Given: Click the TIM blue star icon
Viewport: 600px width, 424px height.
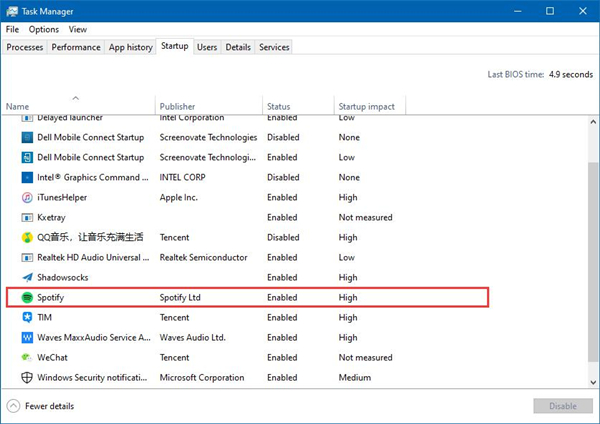Looking at the screenshot, I should [27, 317].
